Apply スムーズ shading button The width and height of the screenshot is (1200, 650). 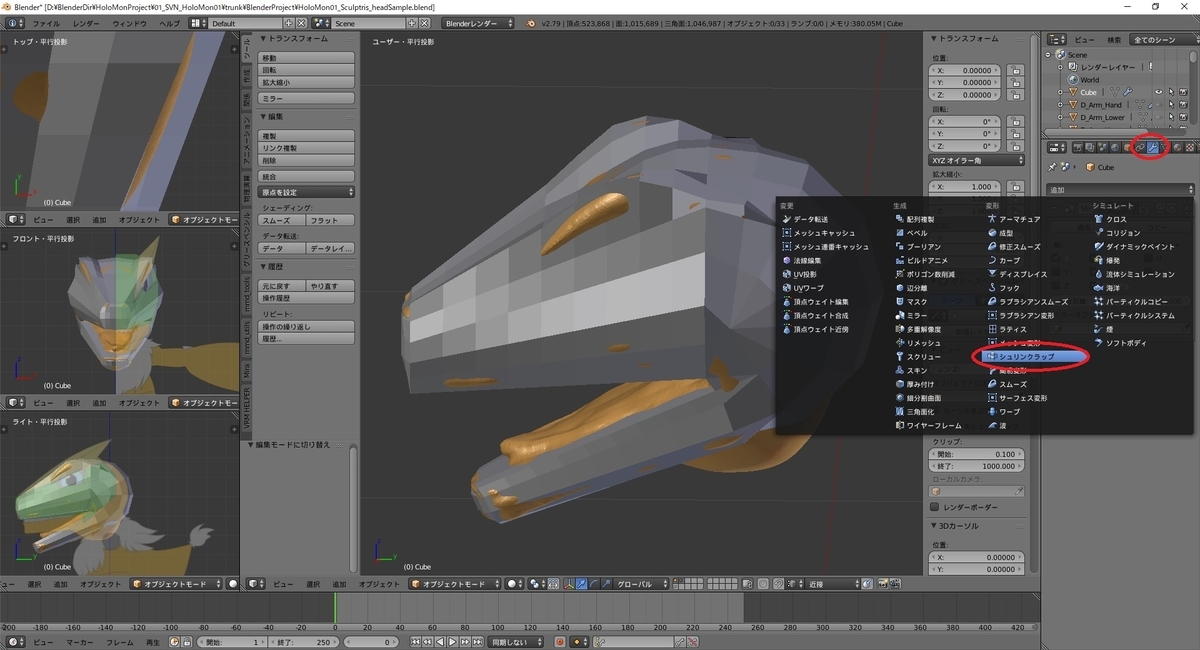(282, 220)
